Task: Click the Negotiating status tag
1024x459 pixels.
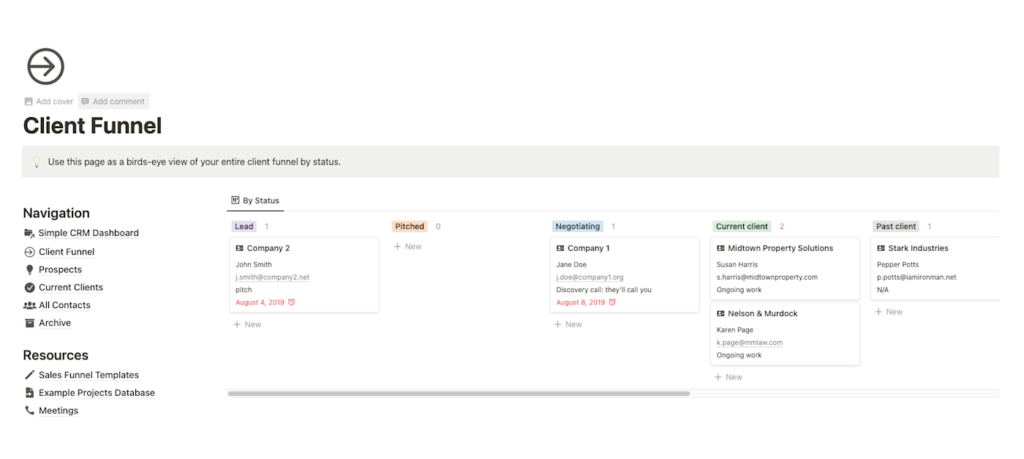Action: coord(577,227)
